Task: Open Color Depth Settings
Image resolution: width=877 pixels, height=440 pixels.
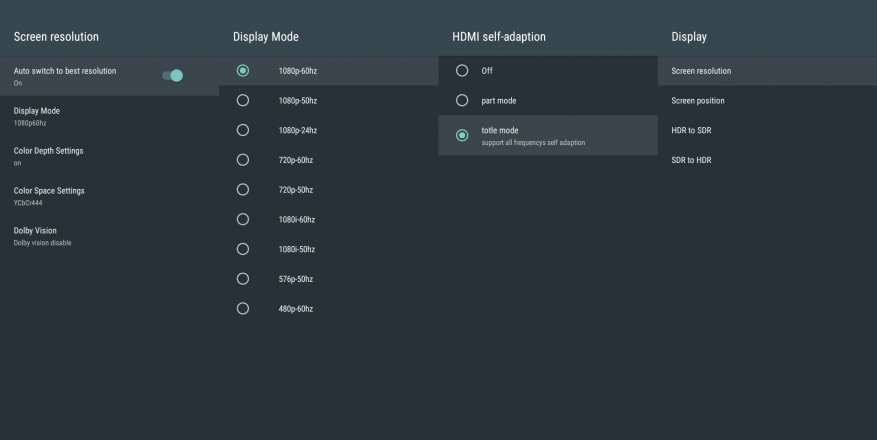Action: tap(48, 155)
